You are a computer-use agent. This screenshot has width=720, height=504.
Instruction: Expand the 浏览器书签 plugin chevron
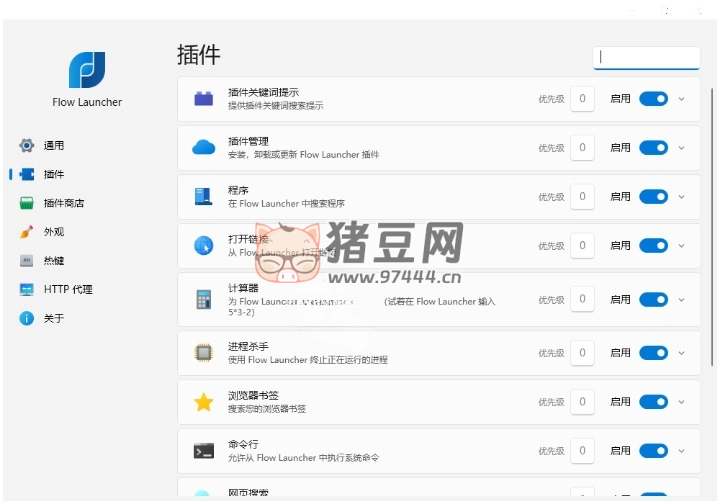point(682,402)
